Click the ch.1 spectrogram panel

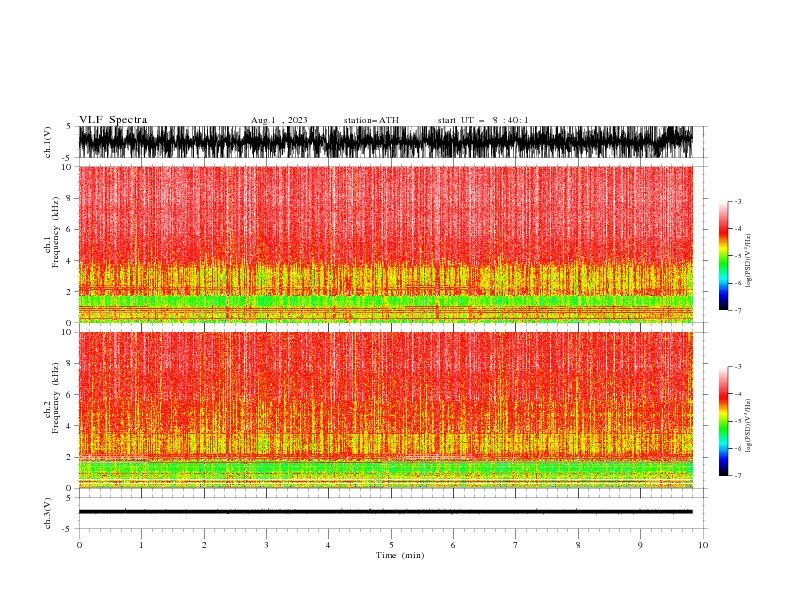click(385, 244)
